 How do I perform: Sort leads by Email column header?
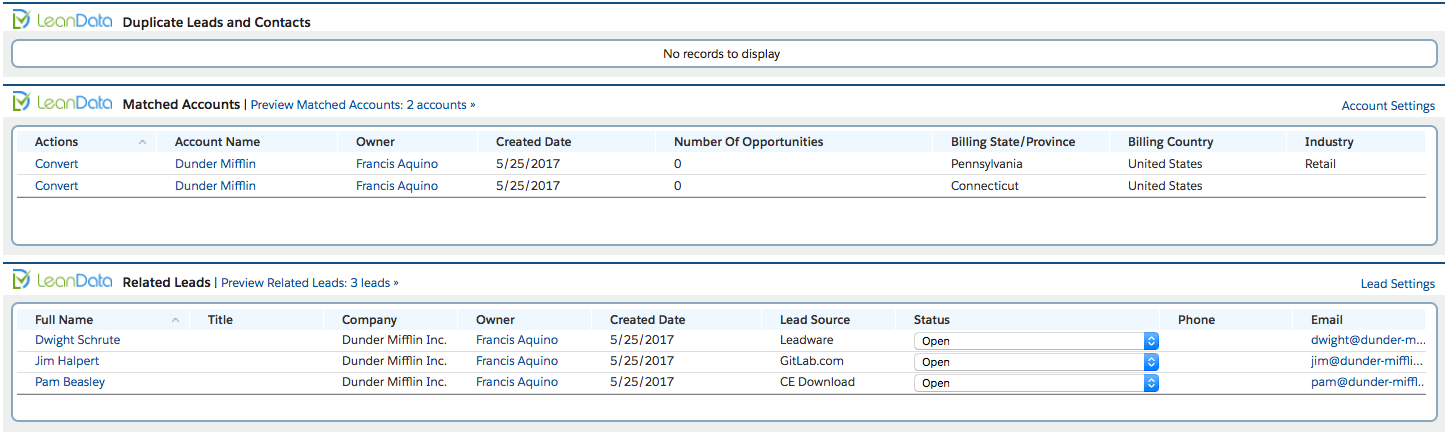click(1327, 320)
